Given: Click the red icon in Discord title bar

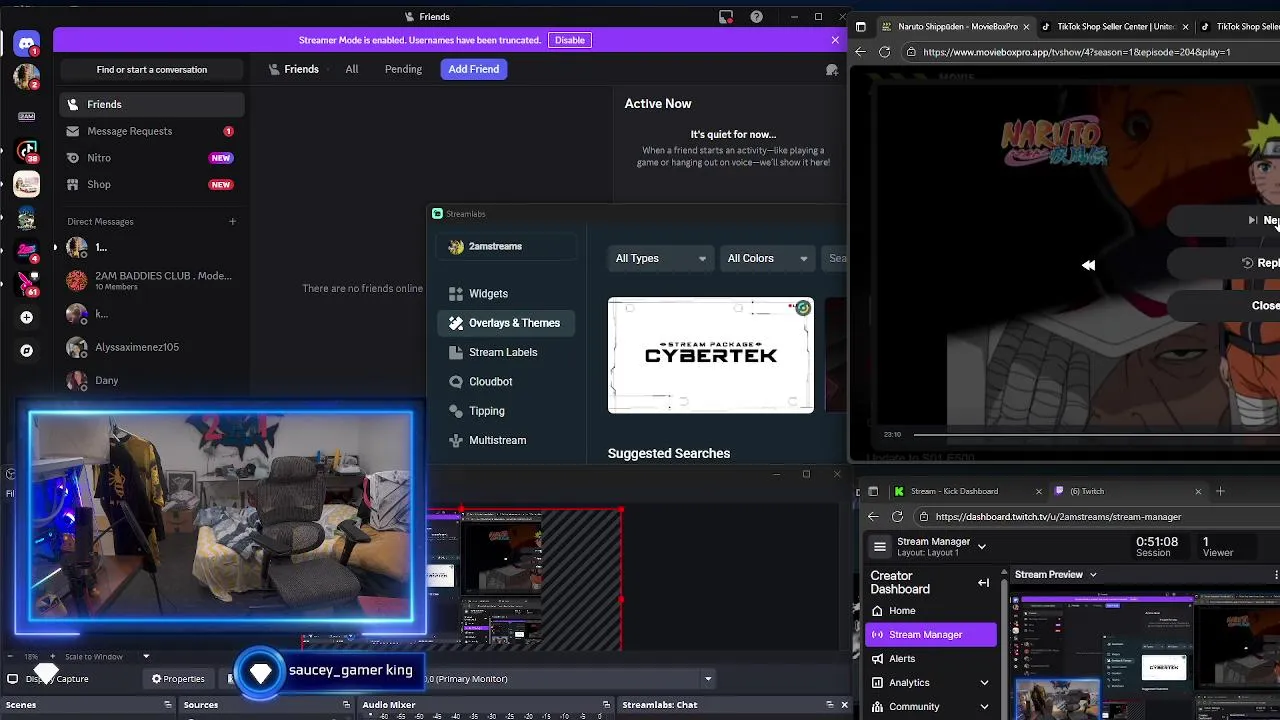Looking at the screenshot, I should click(726, 17).
